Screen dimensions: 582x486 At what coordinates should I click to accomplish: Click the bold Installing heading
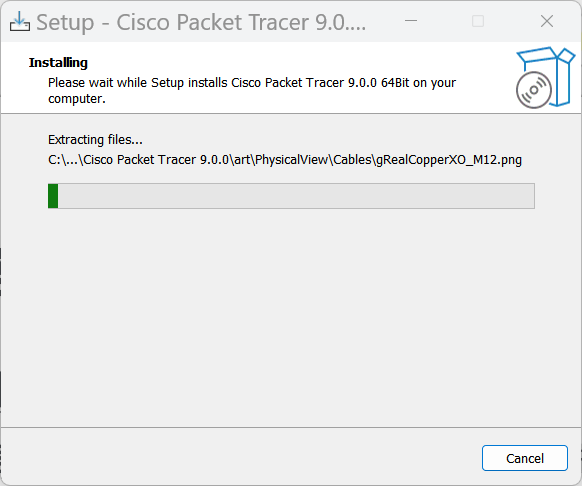(58, 62)
